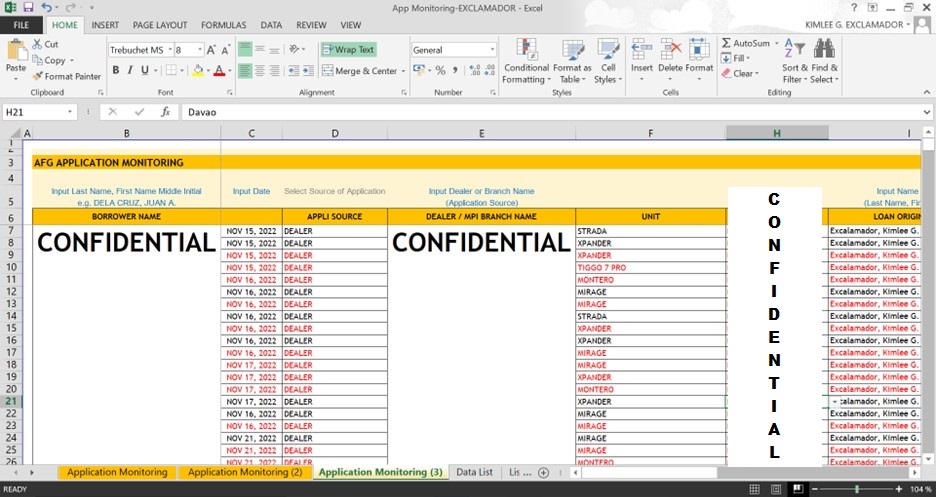Open Cell Styles gallery

(608, 61)
